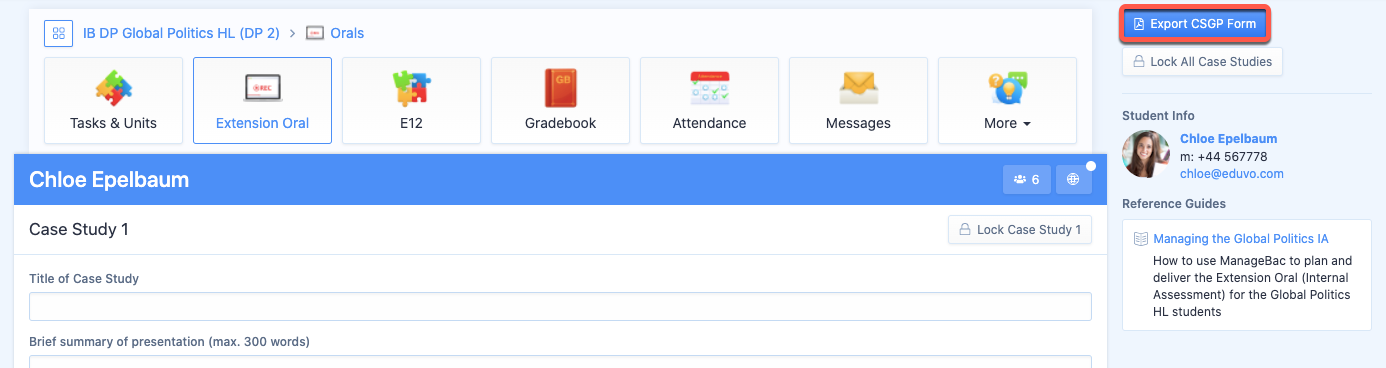This screenshot has height=368, width=1386.
Task: Show the 6 students group button
Action: point(1026,180)
